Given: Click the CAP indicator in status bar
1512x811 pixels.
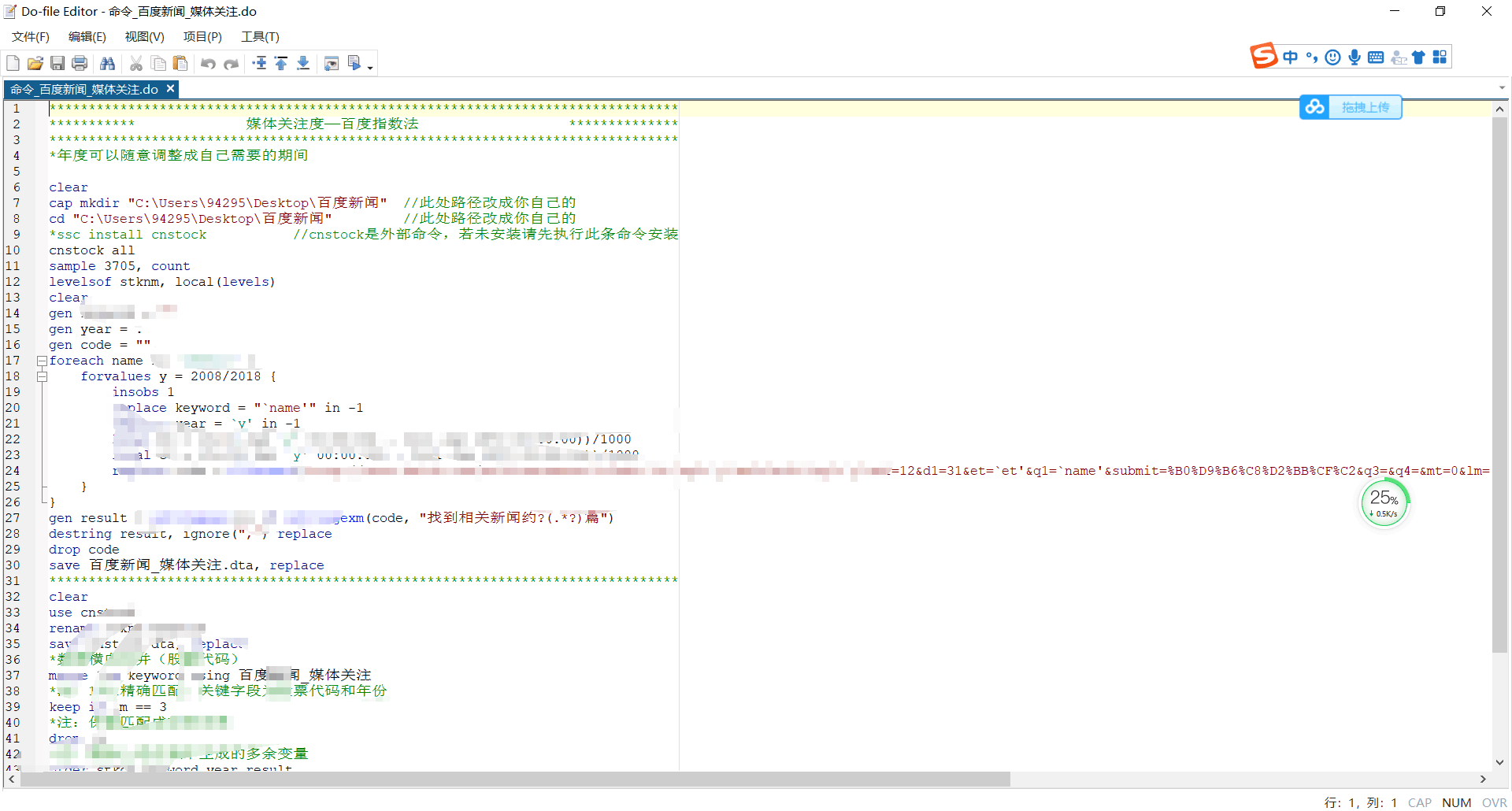Looking at the screenshot, I should point(1419,802).
